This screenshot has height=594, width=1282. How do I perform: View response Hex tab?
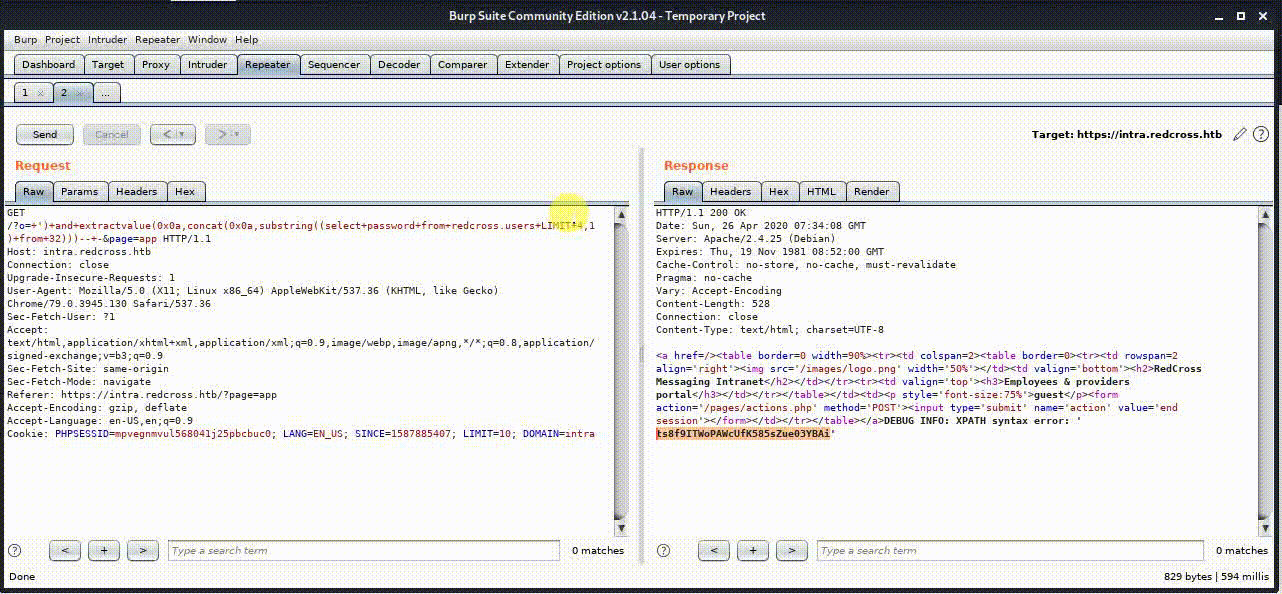pyautogui.click(x=779, y=191)
